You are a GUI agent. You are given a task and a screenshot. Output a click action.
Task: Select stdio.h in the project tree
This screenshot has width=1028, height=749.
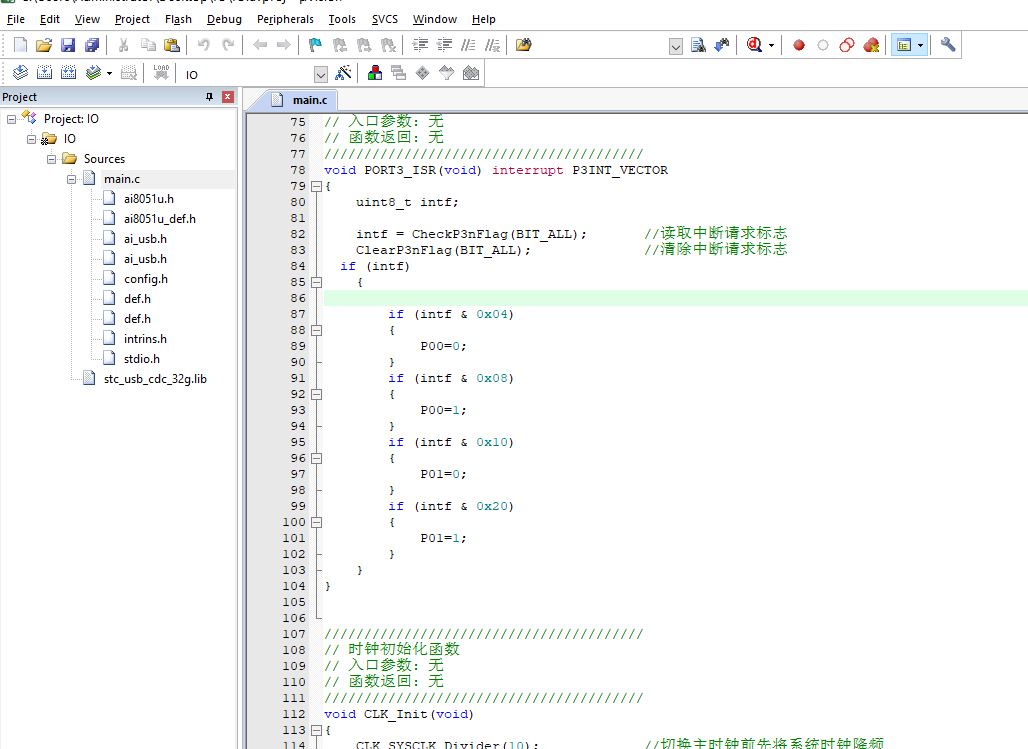pyautogui.click(x=142, y=359)
